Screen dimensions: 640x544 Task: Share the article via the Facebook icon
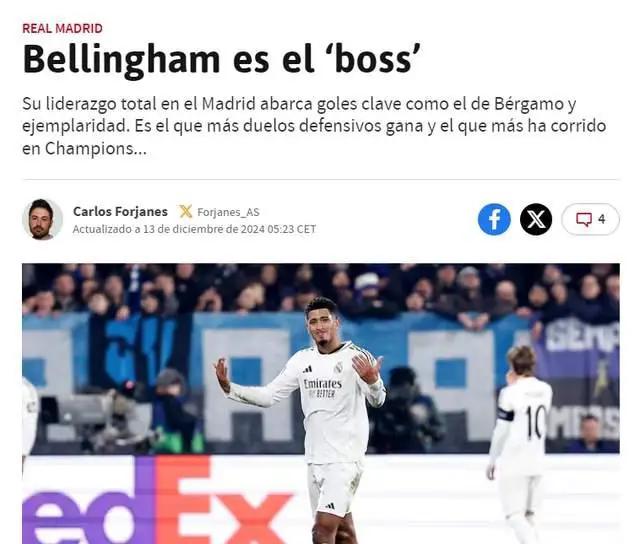[x=494, y=219]
